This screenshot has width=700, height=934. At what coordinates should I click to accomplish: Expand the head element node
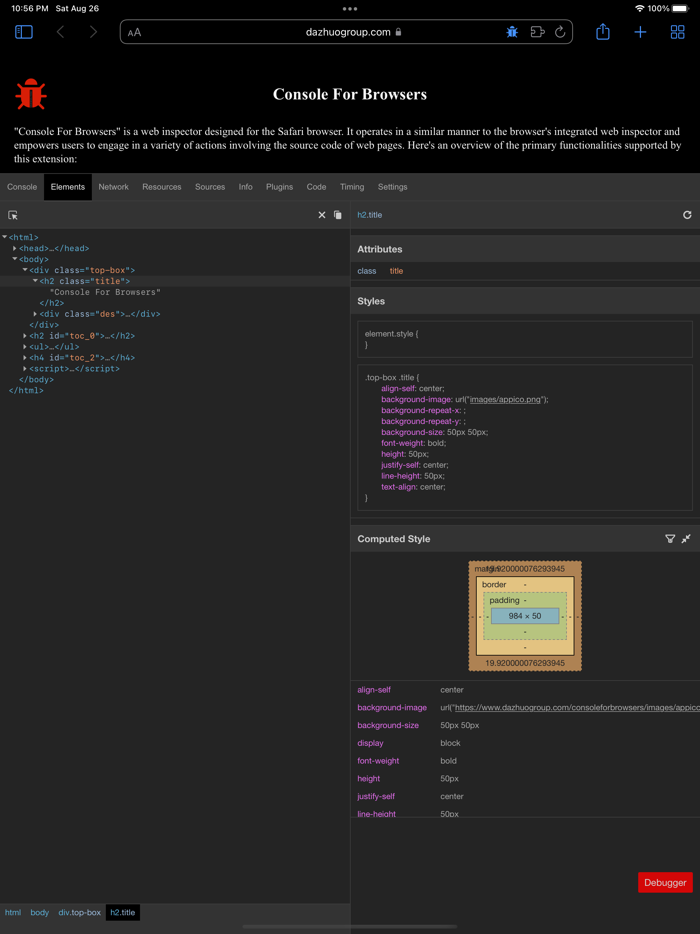[17, 247]
